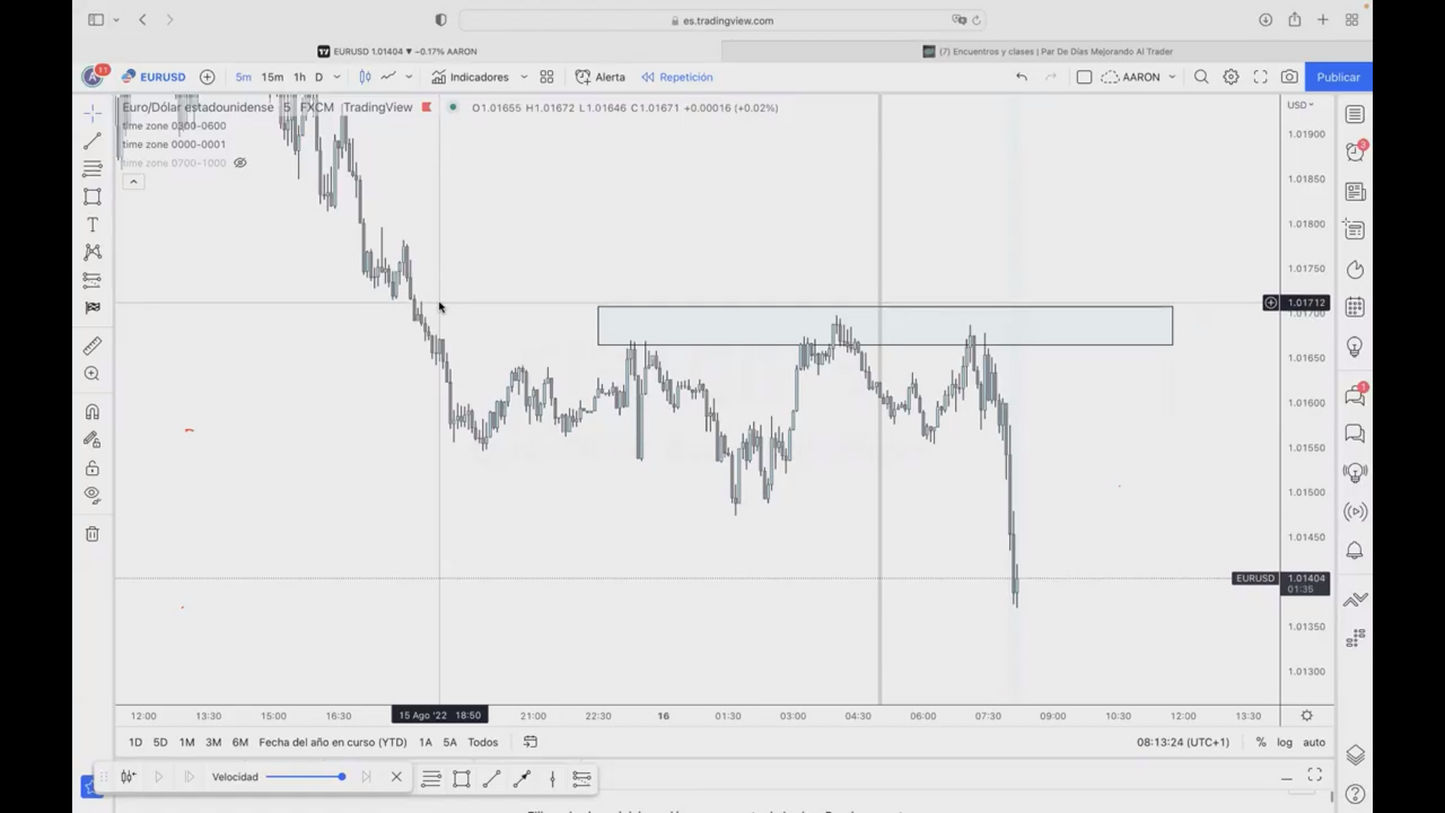Select the trend line drawing tool
This screenshot has height=813, width=1445.
pyautogui.click(x=92, y=141)
